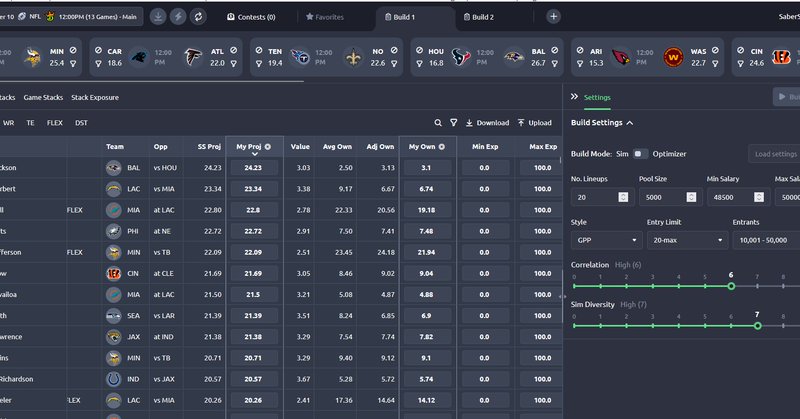
Task: Open the Contests (0) tab
Action: click(251, 17)
